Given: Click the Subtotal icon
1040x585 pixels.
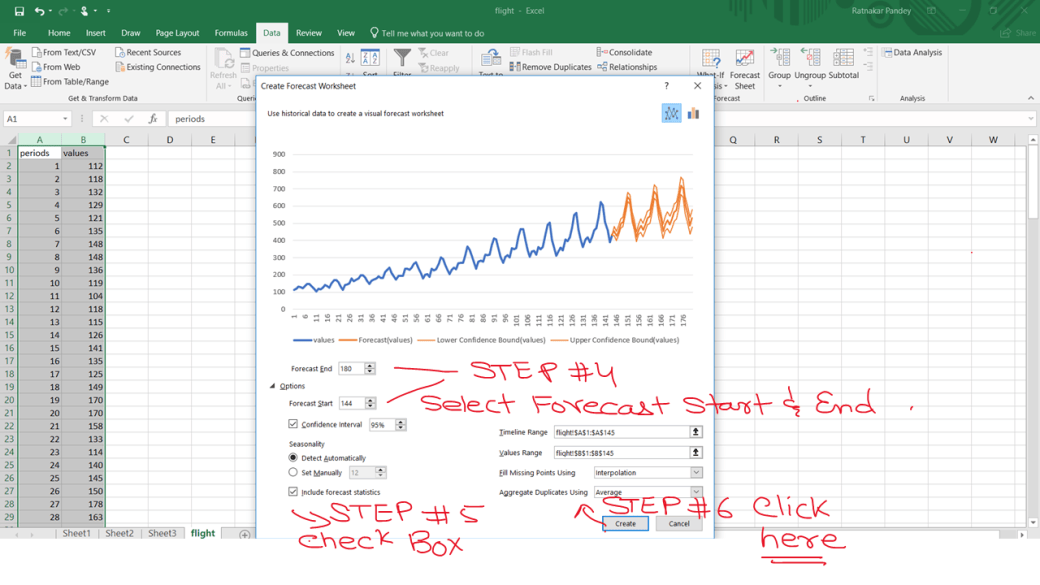Looking at the screenshot, I should [844, 65].
